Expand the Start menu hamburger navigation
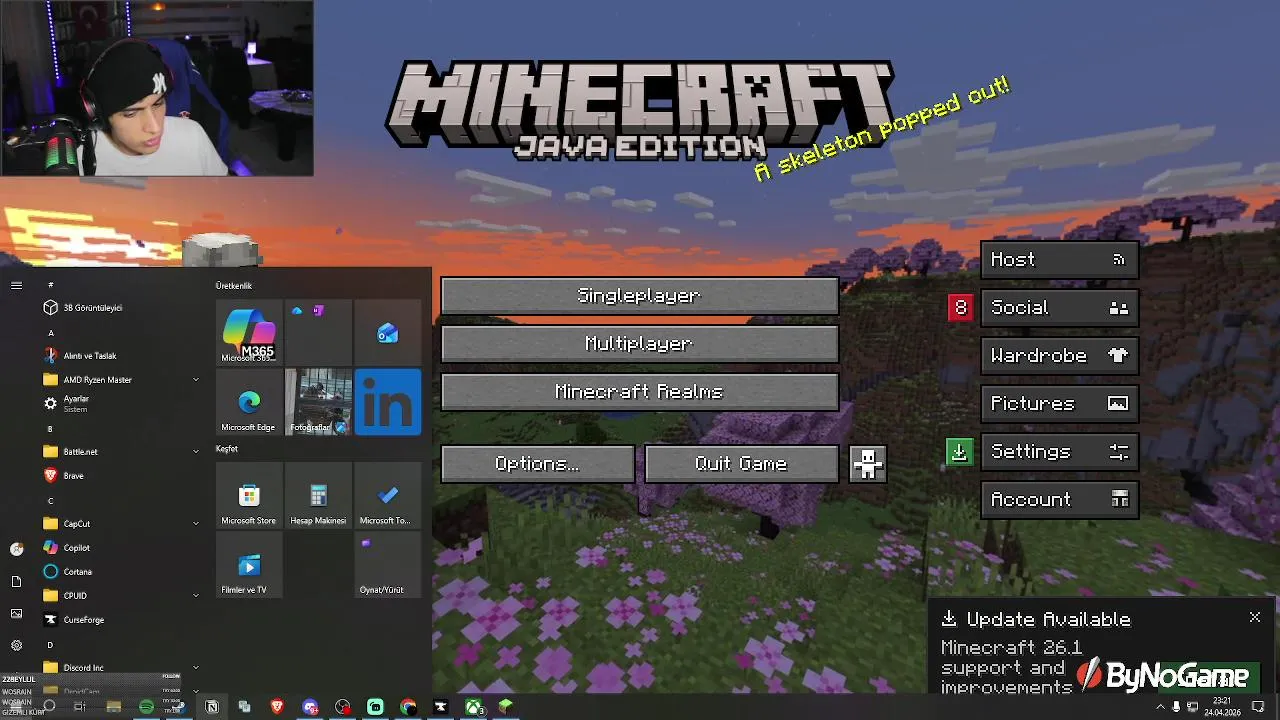This screenshot has width=1280, height=720. point(16,285)
